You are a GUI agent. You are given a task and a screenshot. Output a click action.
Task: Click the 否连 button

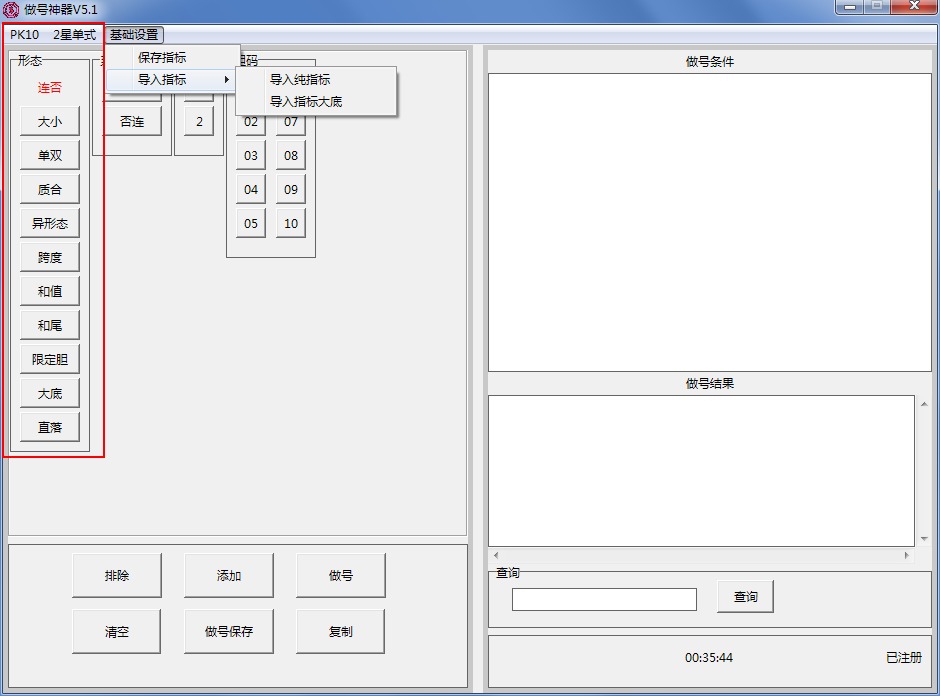point(132,122)
